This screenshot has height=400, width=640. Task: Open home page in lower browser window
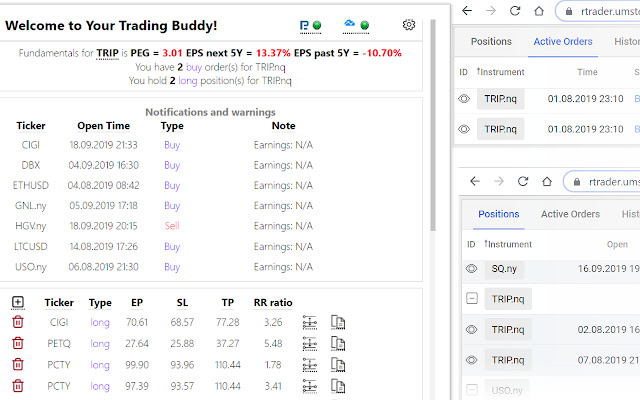(547, 181)
